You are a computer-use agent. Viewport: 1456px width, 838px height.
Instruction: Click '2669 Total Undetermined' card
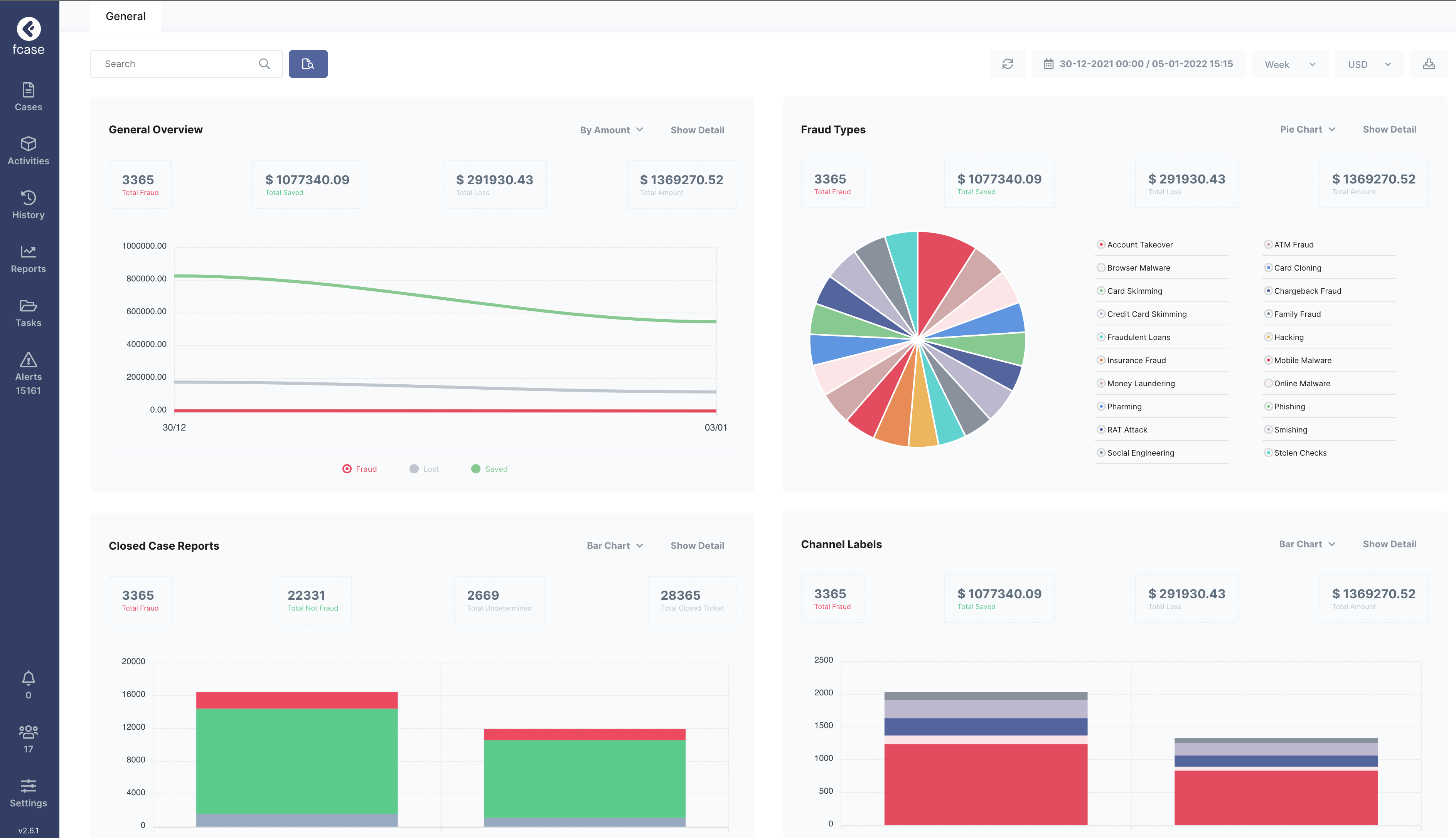pos(499,600)
